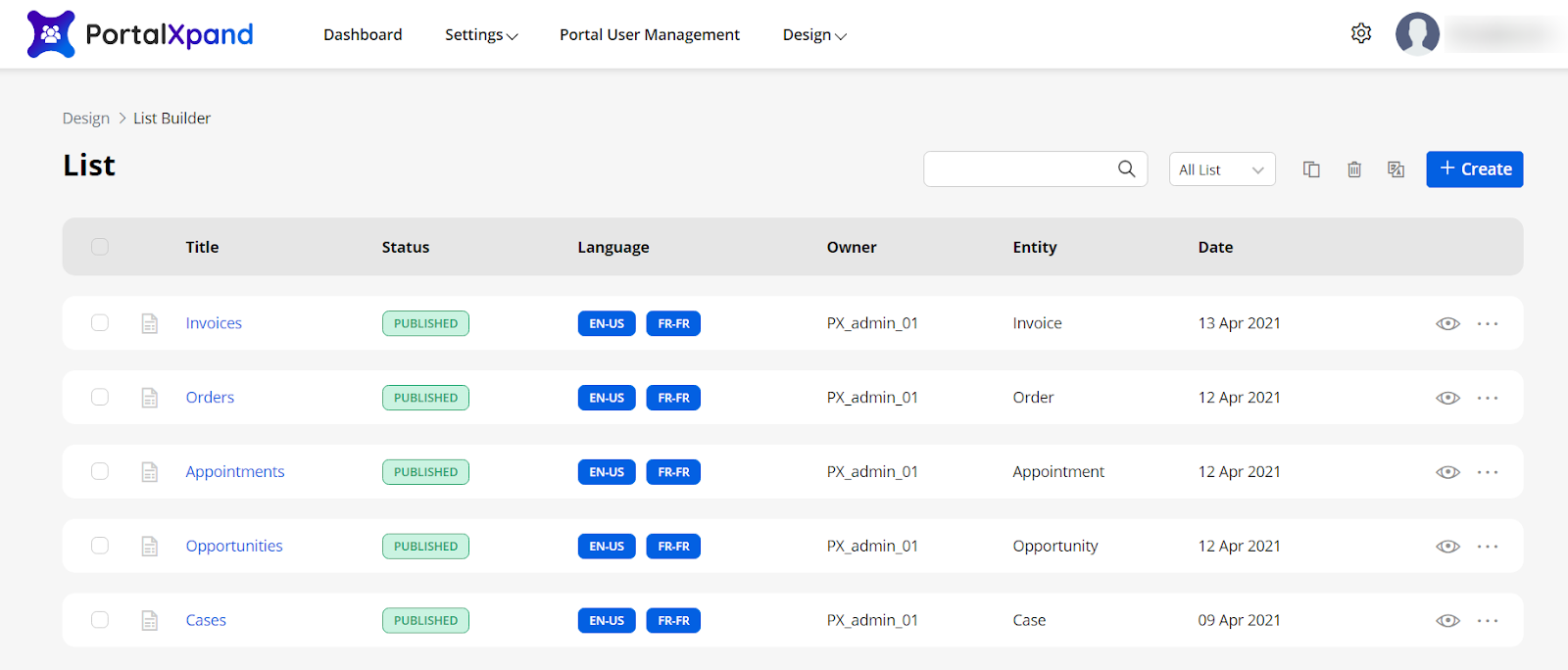Viewport: 1568px width, 670px height.
Task: Open settings gear icon in header
Action: [x=1361, y=33]
